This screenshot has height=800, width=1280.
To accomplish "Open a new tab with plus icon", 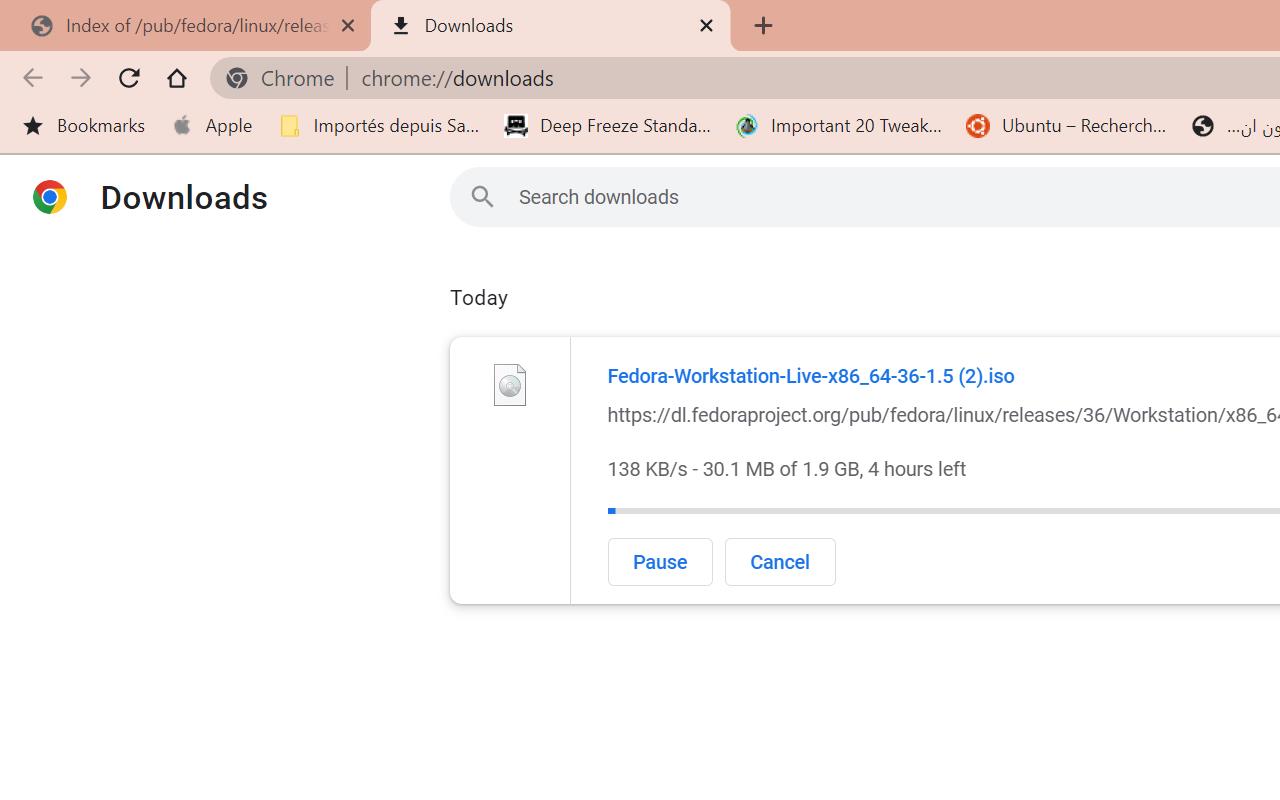I will click(x=763, y=26).
